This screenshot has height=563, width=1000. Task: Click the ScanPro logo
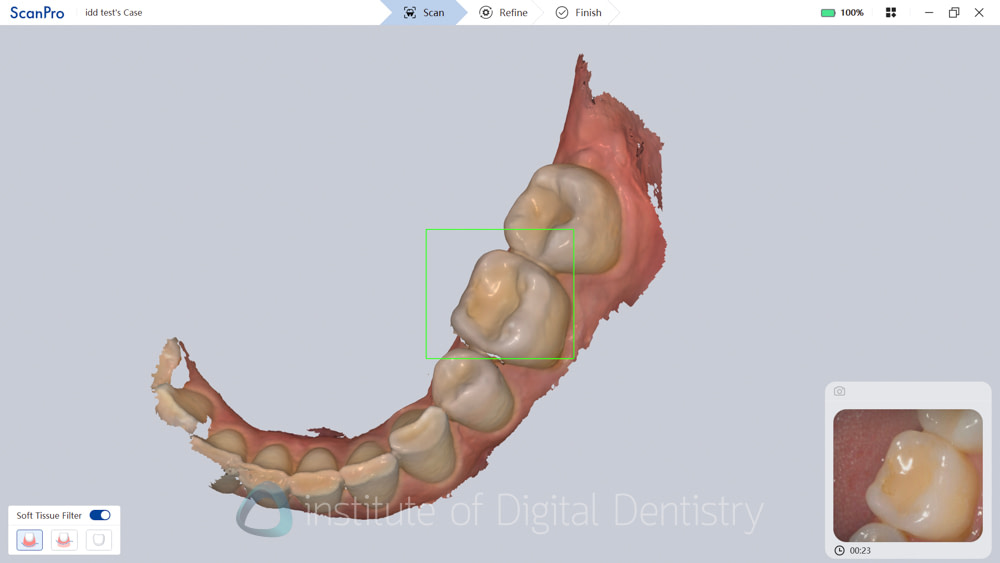[x=37, y=13]
